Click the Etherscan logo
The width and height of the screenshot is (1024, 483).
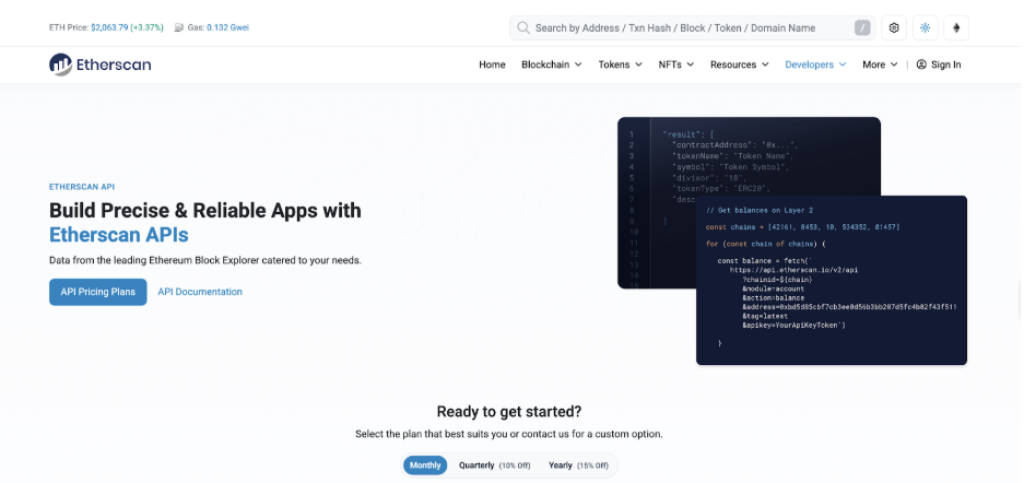(x=100, y=65)
